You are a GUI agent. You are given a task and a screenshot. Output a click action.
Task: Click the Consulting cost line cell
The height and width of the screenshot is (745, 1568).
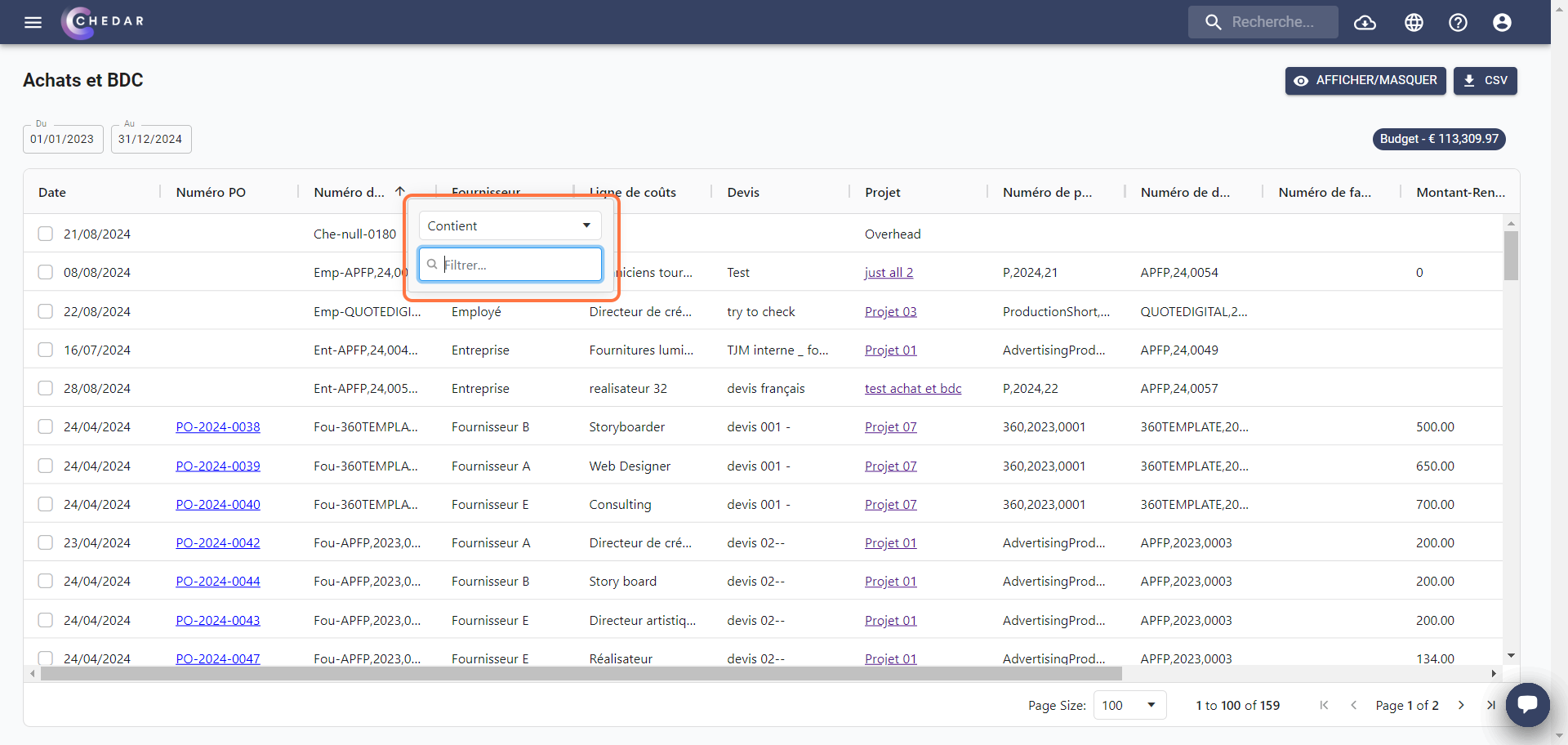pyautogui.click(x=620, y=504)
